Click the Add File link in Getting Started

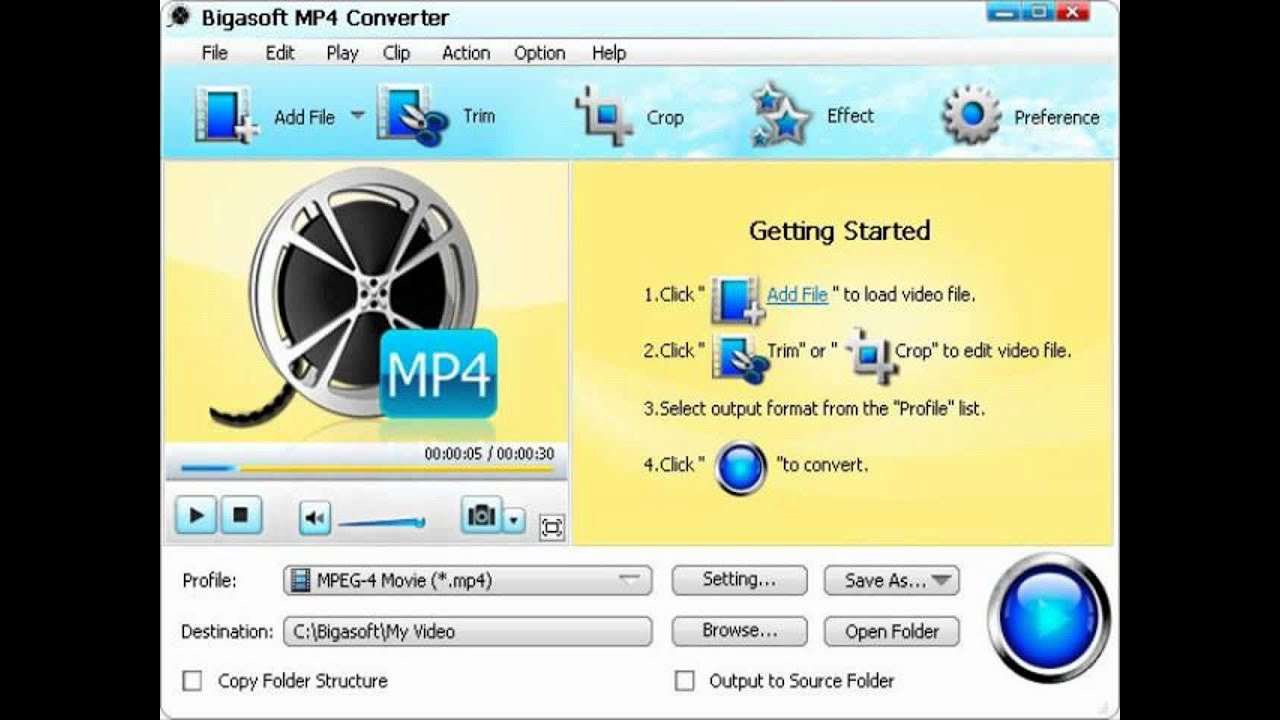tap(797, 295)
